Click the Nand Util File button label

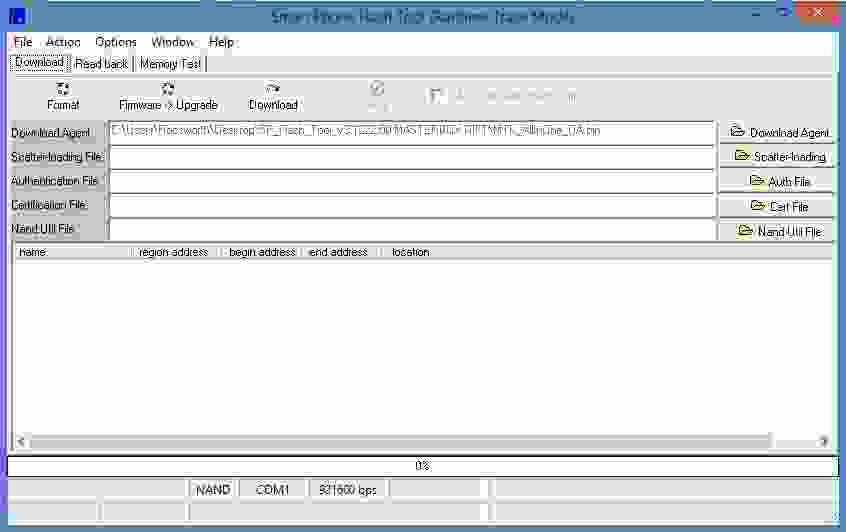pos(790,232)
